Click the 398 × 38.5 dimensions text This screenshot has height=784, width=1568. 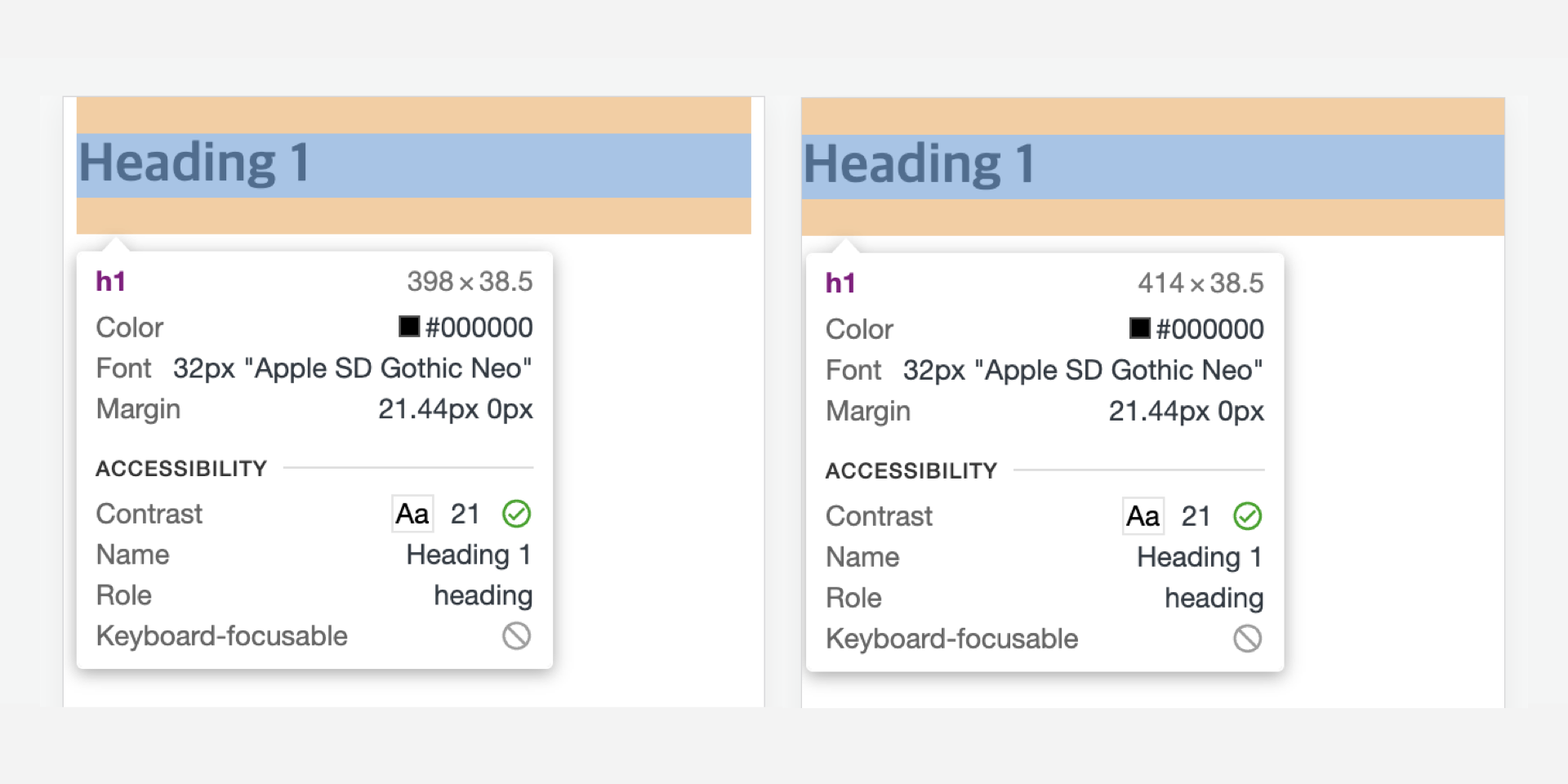pyautogui.click(x=470, y=282)
